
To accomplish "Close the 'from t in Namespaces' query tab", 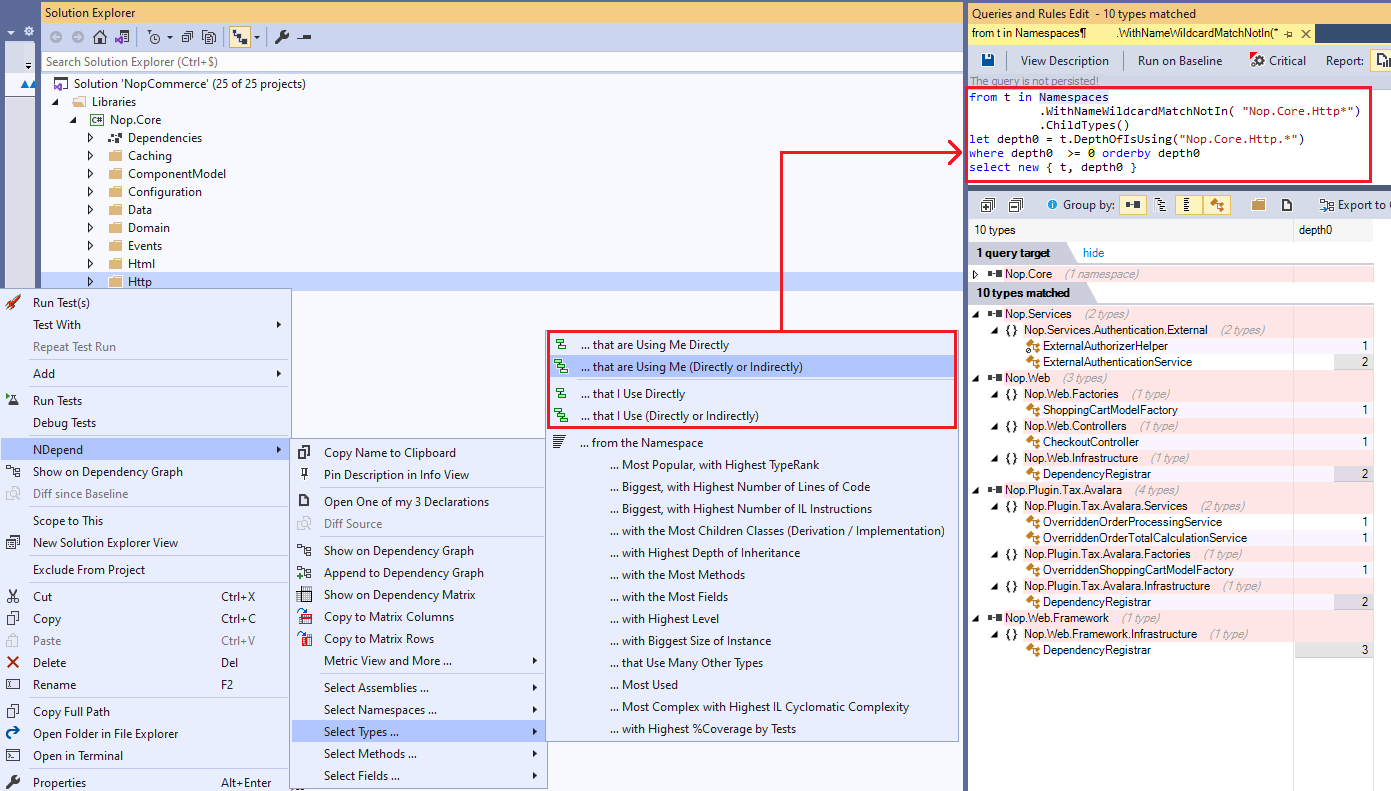I will tap(1304, 33).
